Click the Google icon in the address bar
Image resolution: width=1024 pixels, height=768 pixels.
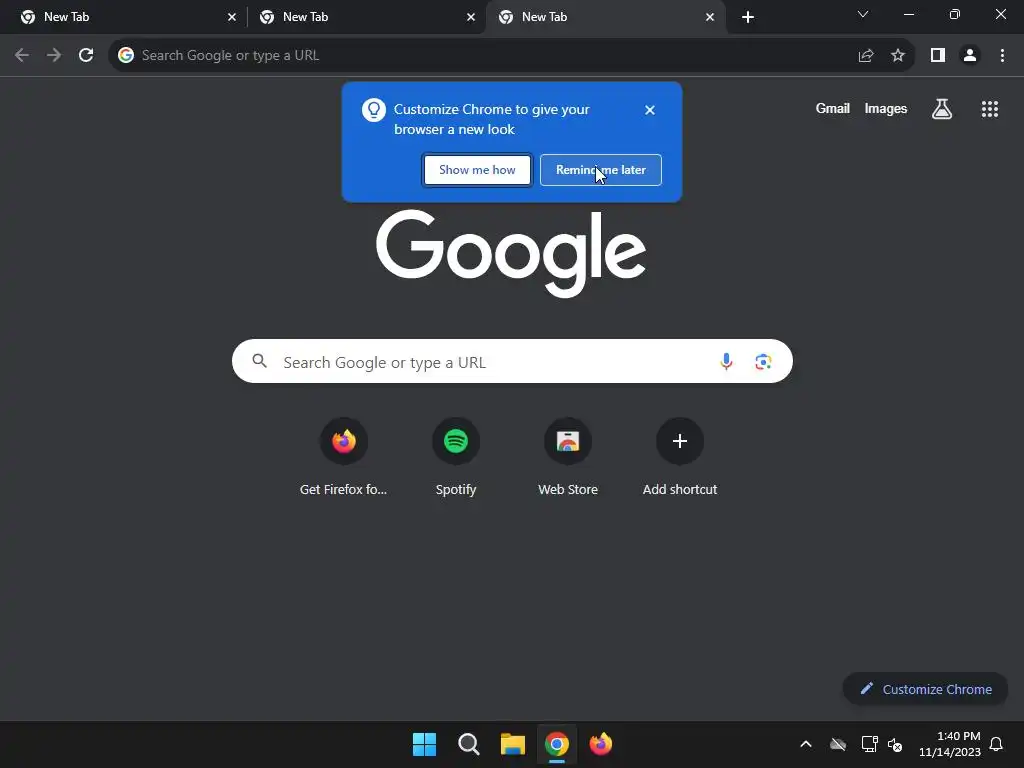(125, 56)
